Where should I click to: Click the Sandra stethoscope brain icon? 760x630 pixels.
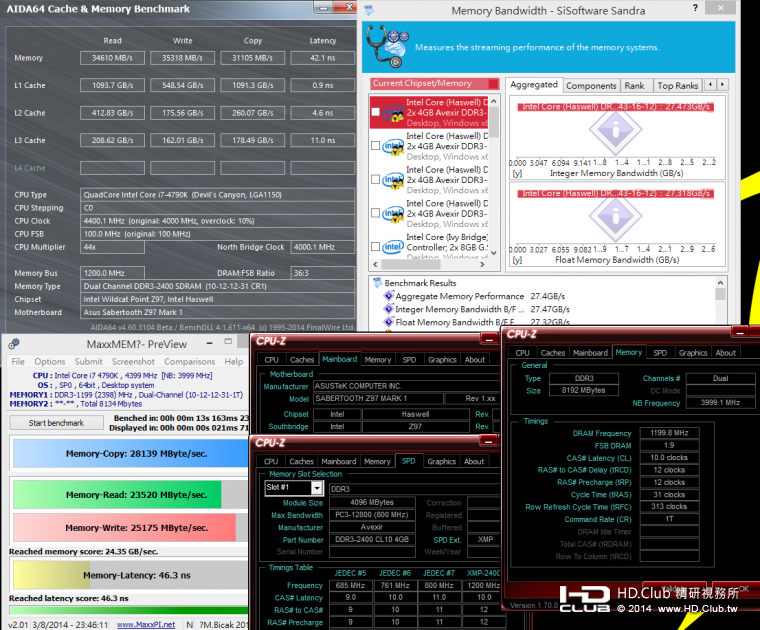pyautogui.click(x=387, y=47)
